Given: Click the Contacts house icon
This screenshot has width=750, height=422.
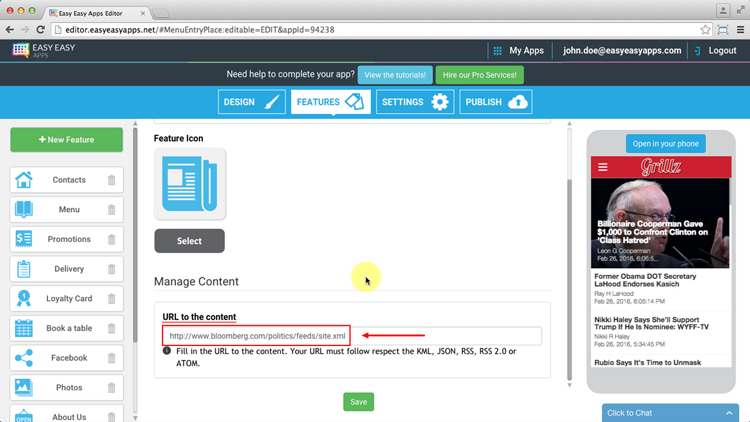Looking at the screenshot, I should click(x=23, y=180).
